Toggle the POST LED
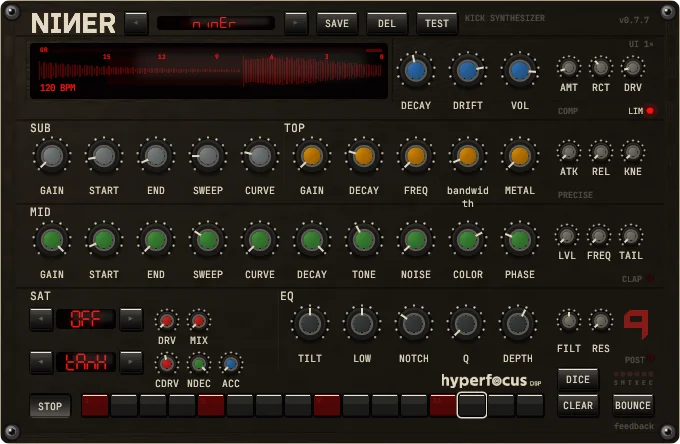 (651, 359)
